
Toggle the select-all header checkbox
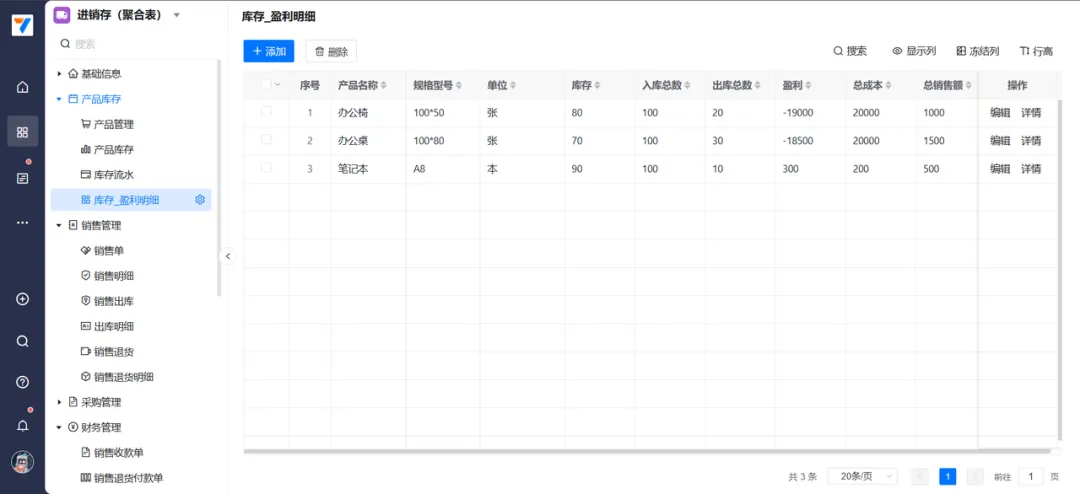click(x=266, y=85)
